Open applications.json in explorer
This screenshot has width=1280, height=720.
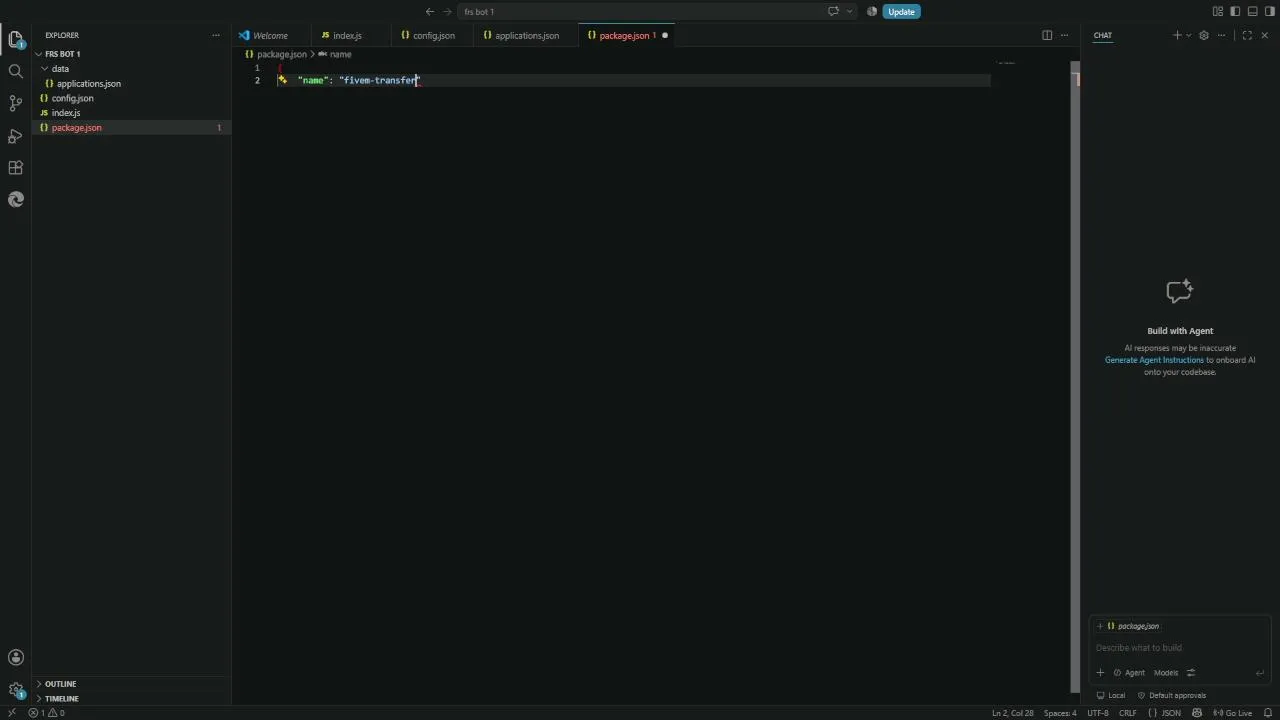point(132,84)
